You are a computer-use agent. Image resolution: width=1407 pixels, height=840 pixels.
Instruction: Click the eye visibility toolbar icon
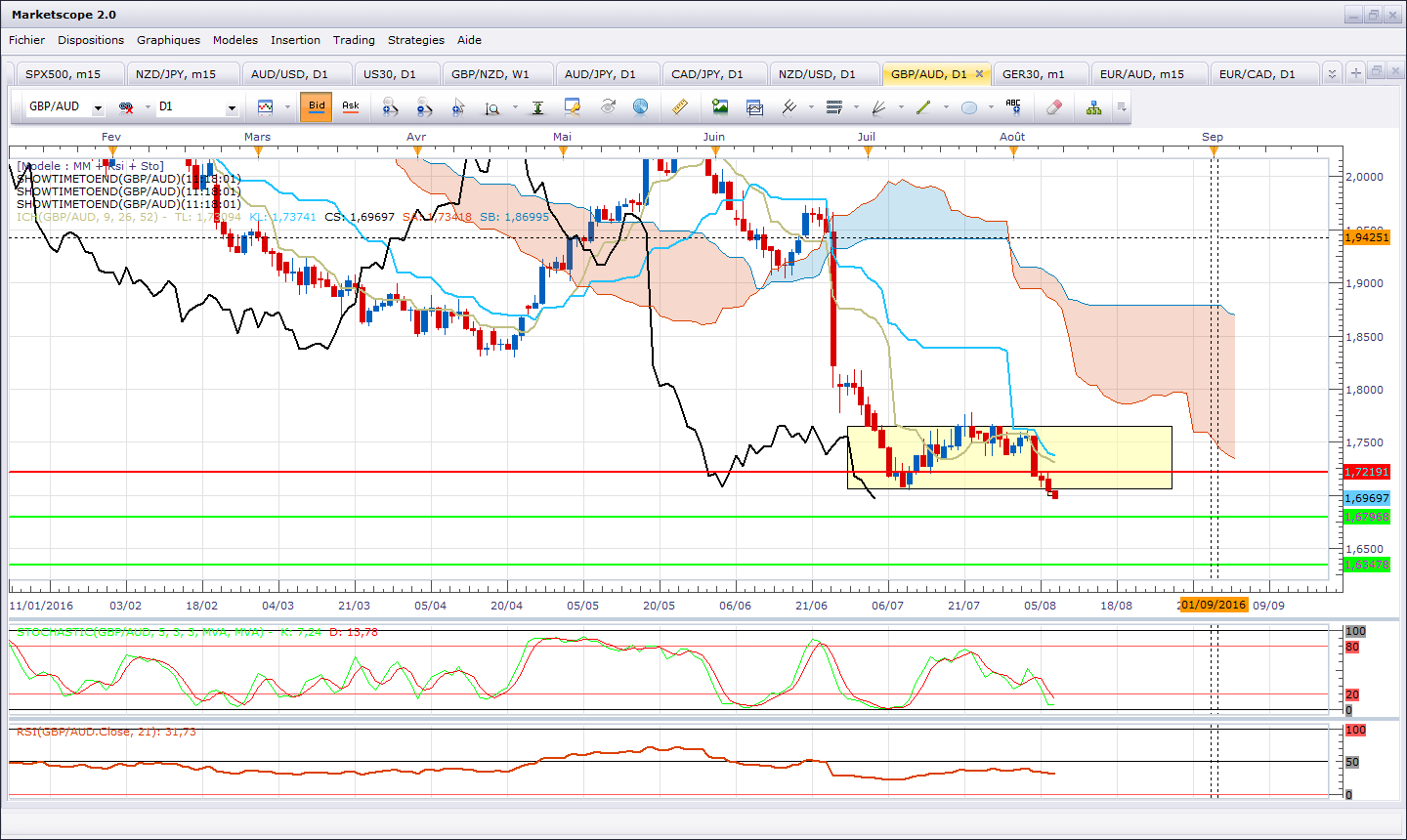pos(608,107)
